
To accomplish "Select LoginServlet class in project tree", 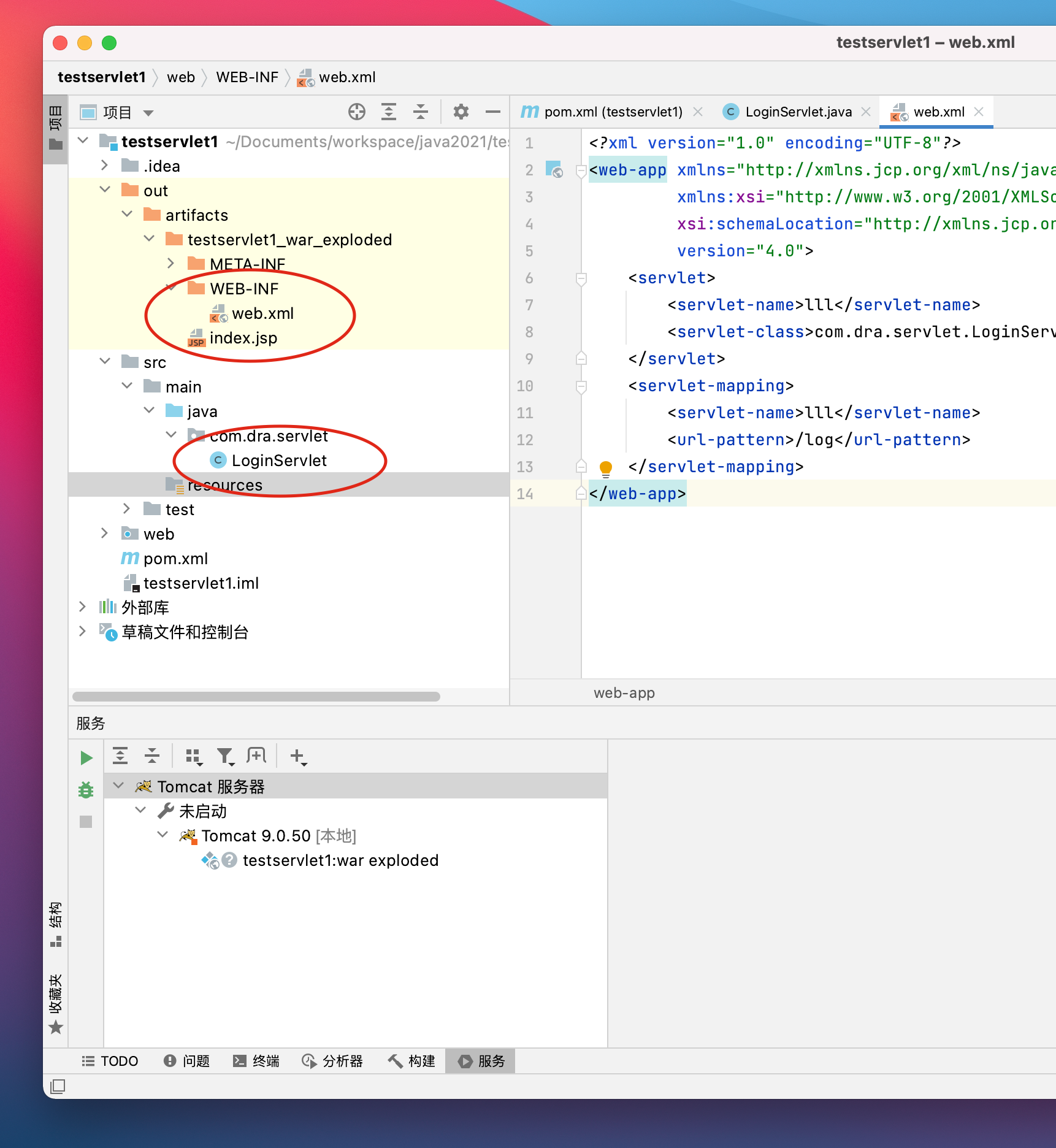I will click(x=279, y=460).
